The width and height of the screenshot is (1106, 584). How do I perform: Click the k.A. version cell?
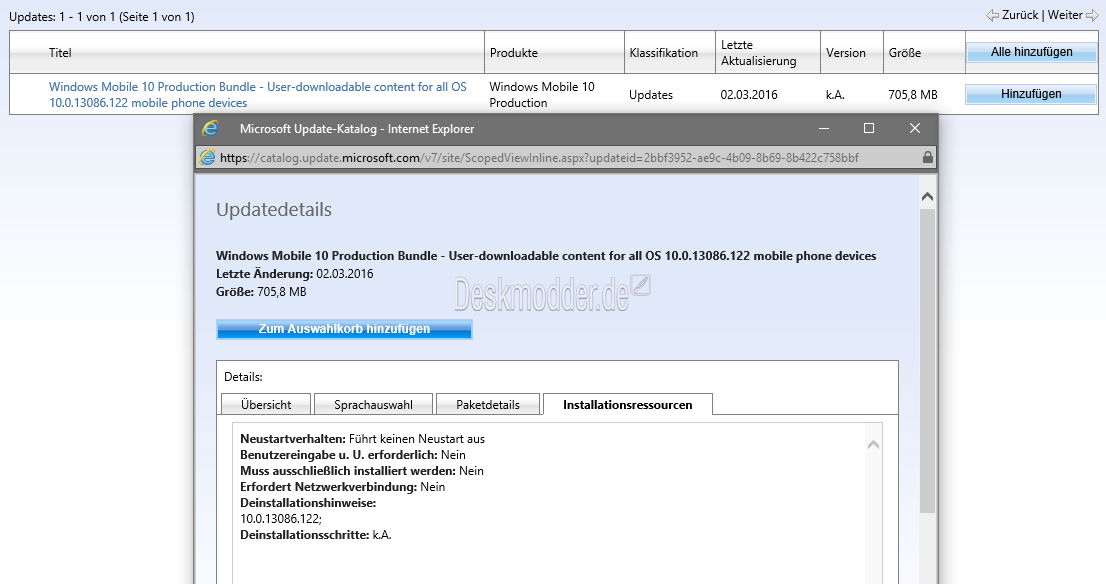(835, 95)
